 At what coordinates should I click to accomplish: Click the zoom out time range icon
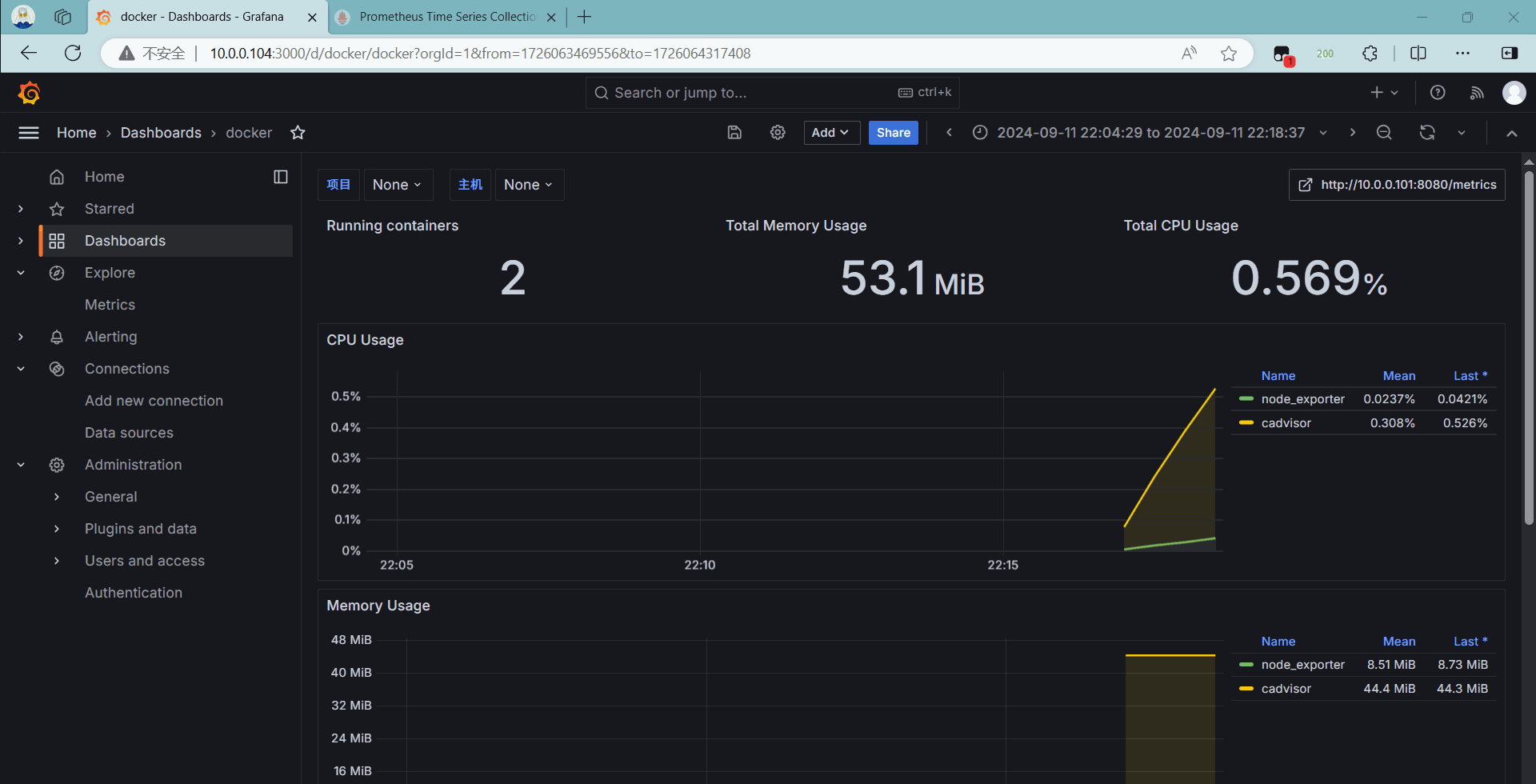pyautogui.click(x=1384, y=133)
